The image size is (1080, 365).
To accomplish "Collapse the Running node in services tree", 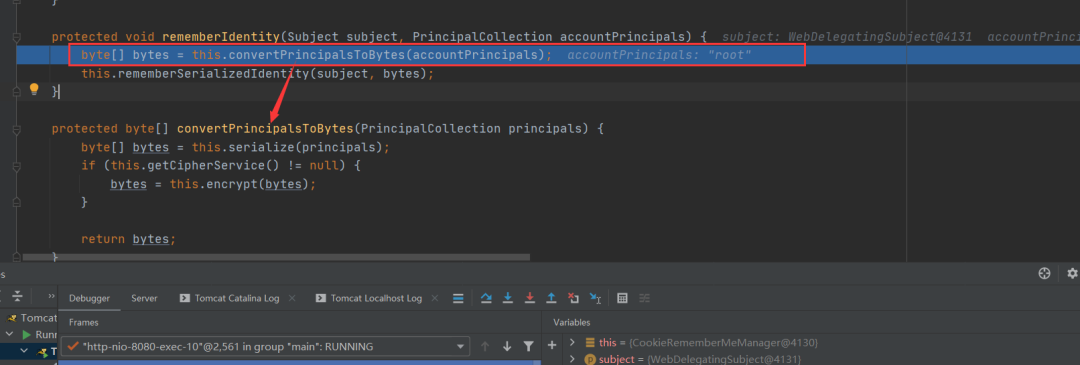I will [x=10, y=335].
